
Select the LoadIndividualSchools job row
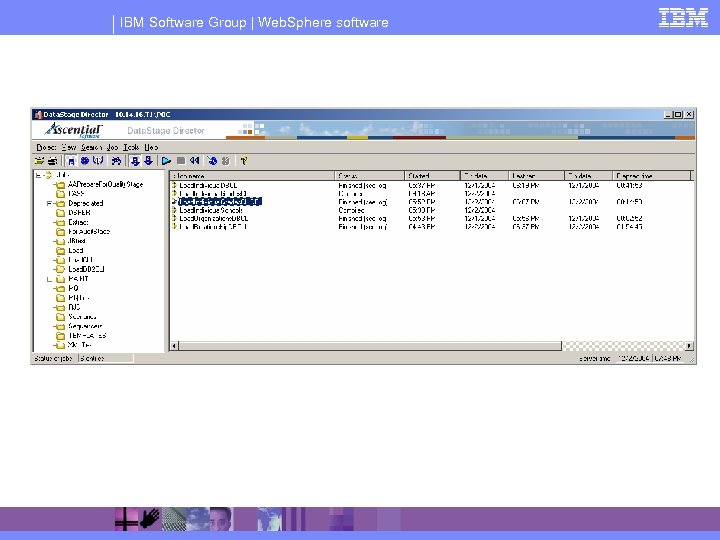tap(211, 210)
